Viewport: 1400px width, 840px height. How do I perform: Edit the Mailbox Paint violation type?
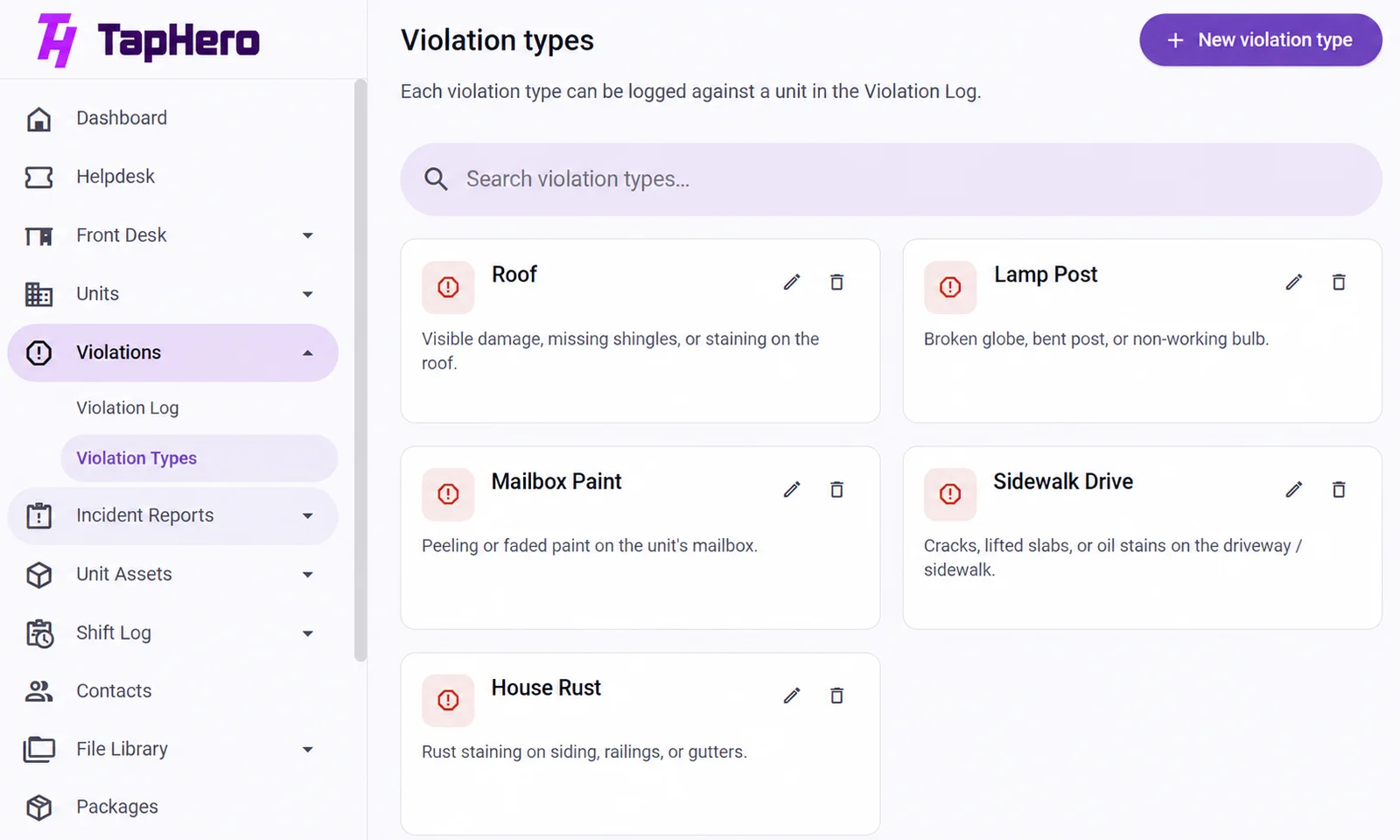click(792, 489)
